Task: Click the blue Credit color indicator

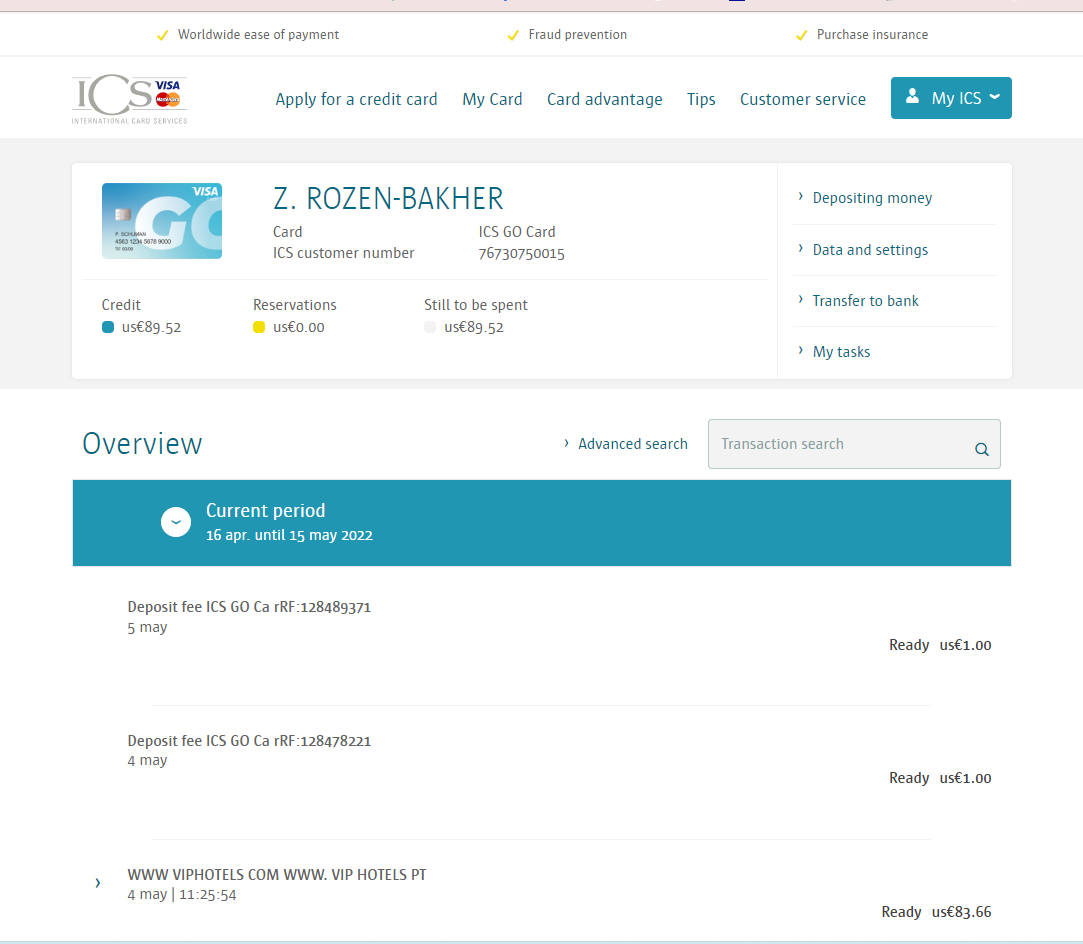Action: tap(108, 327)
